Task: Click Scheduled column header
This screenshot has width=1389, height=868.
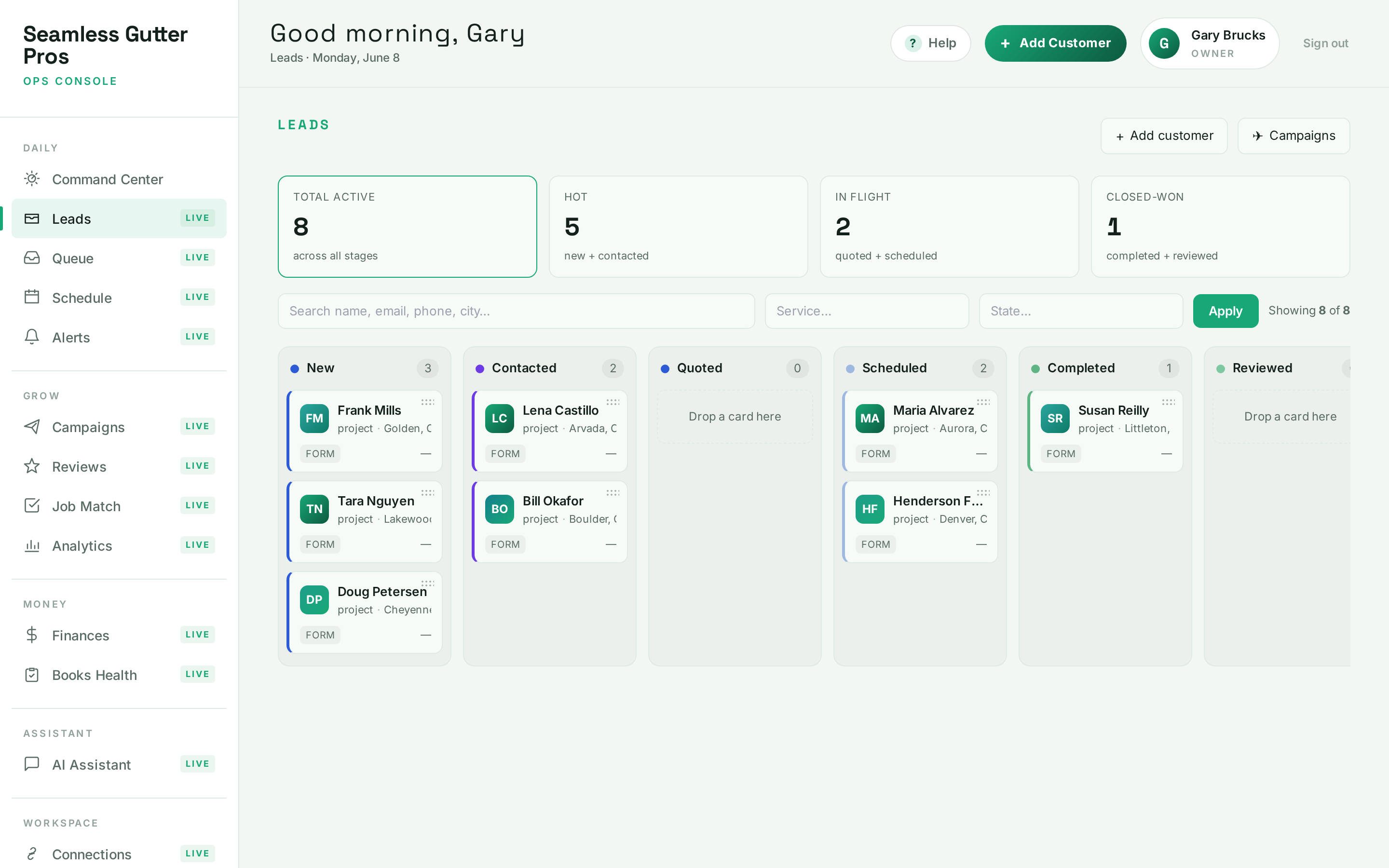Action: click(920, 368)
